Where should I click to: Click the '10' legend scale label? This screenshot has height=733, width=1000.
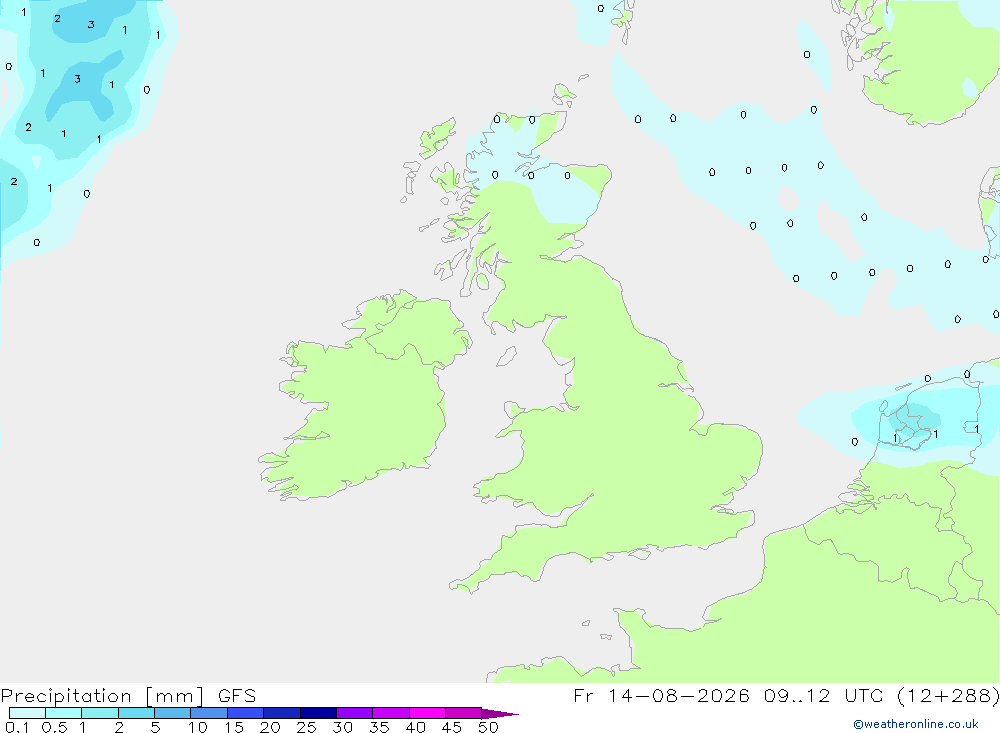tap(198, 727)
